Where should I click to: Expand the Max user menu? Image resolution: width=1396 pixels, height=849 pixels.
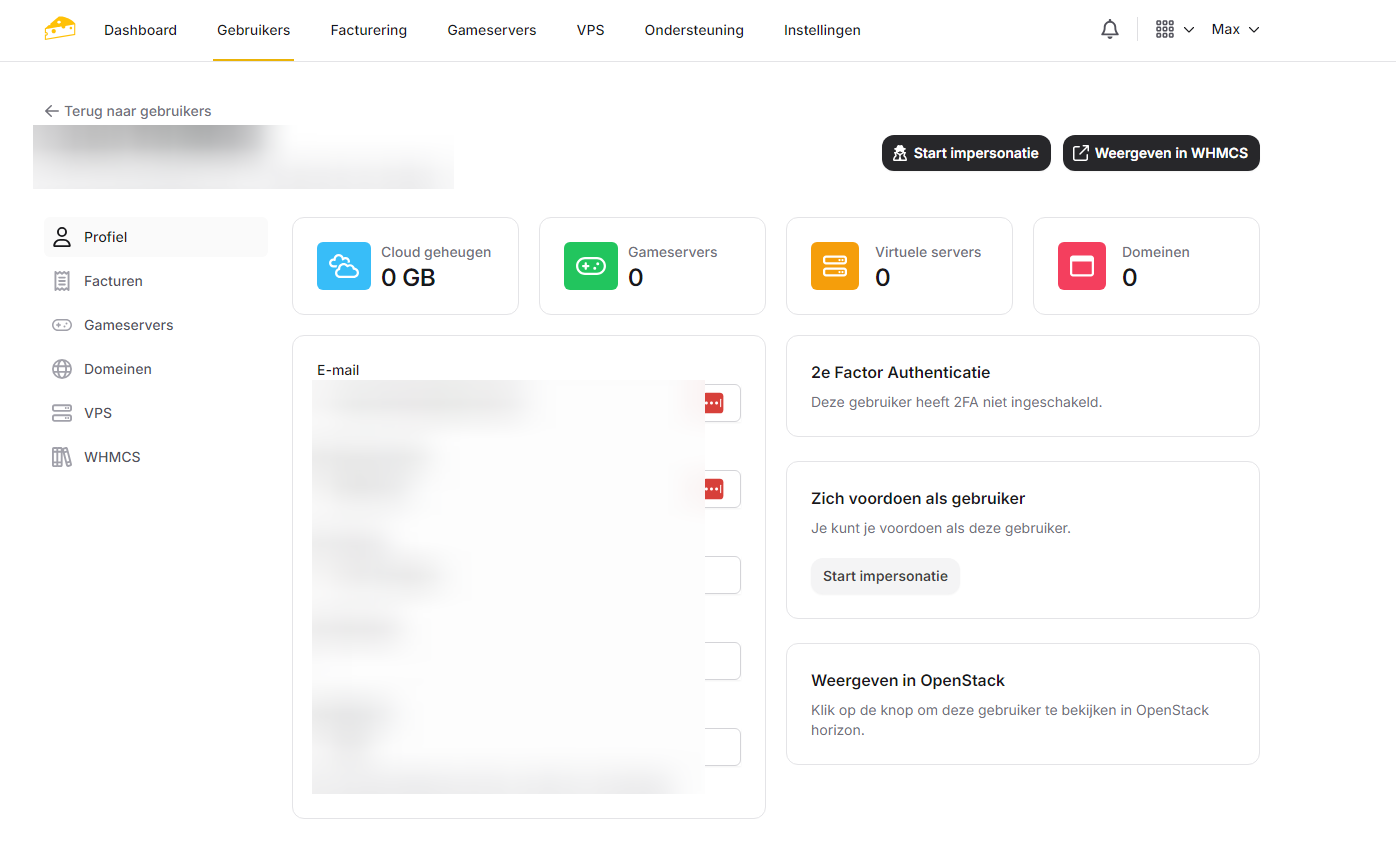click(1235, 30)
